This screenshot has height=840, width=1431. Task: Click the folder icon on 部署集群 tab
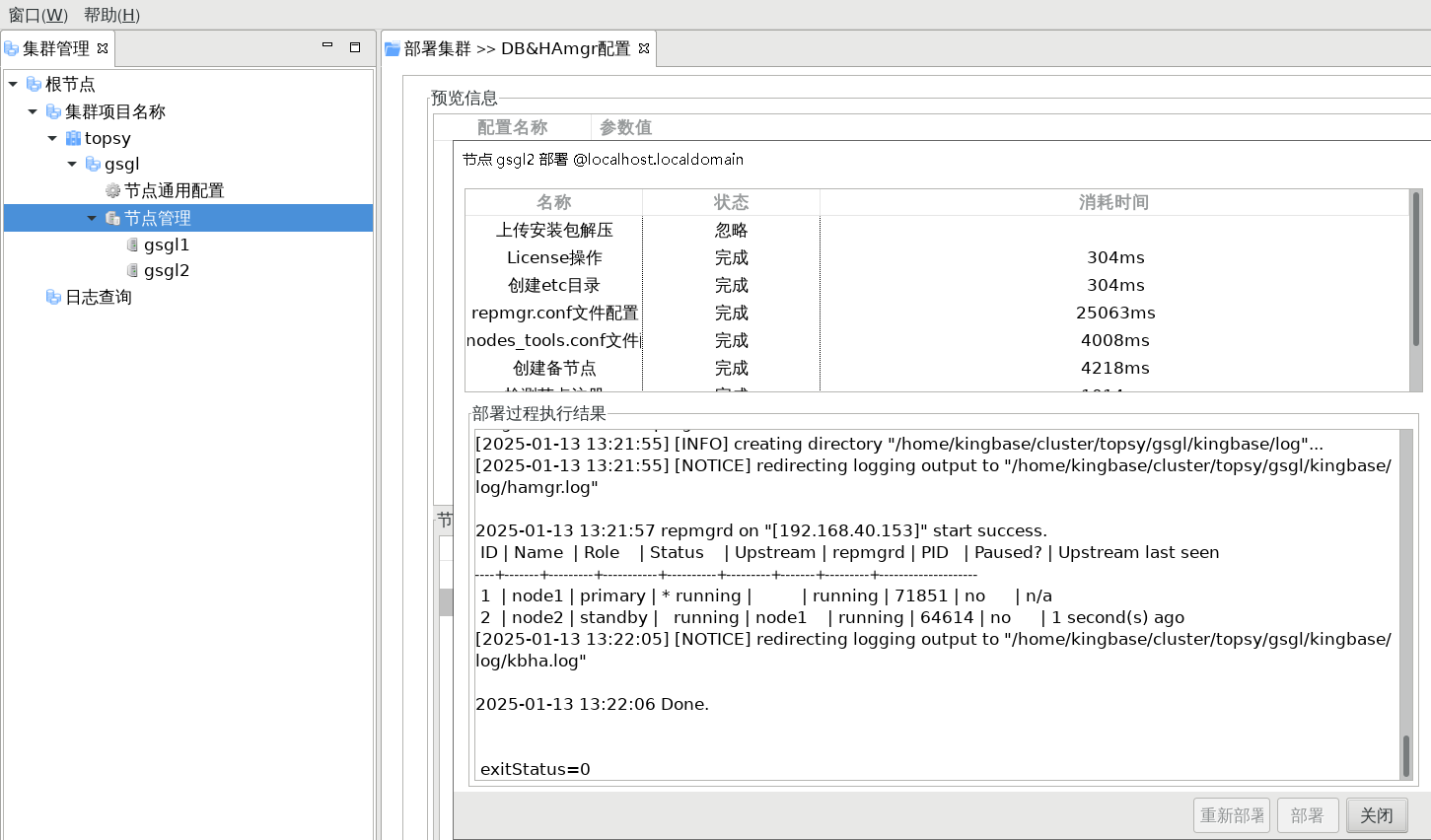[393, 48]
